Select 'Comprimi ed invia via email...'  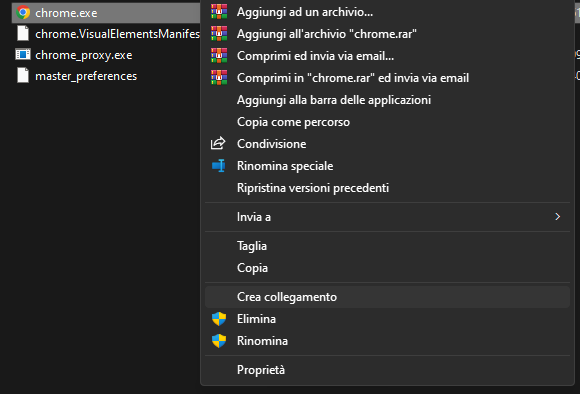(x=387, y=56)
